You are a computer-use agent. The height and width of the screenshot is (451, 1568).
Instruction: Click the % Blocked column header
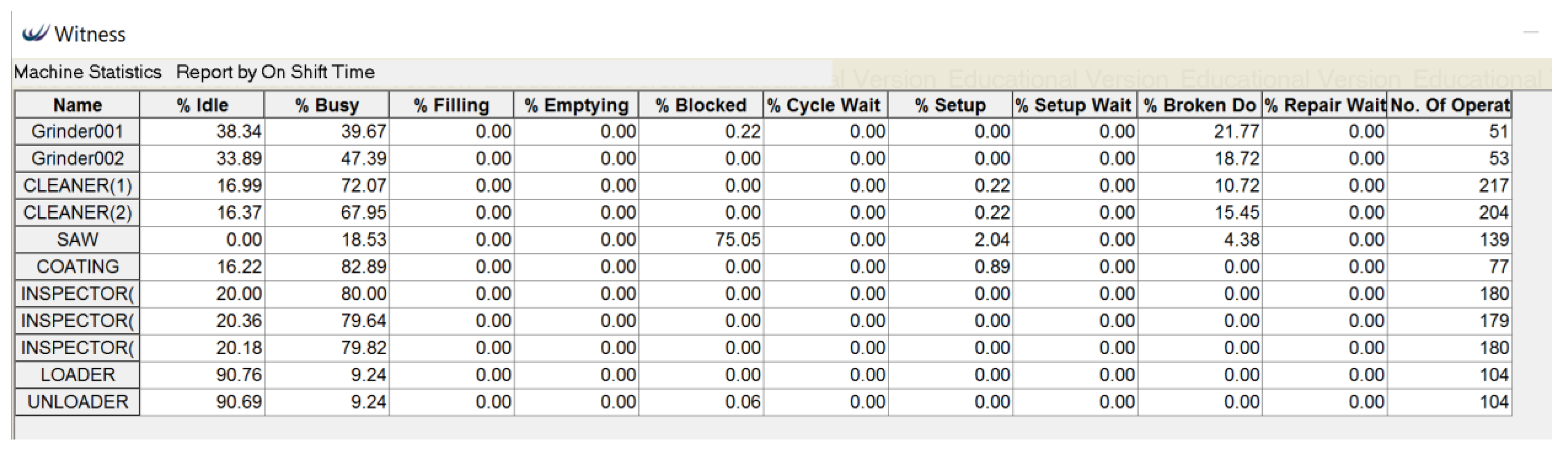click(701, 105)
